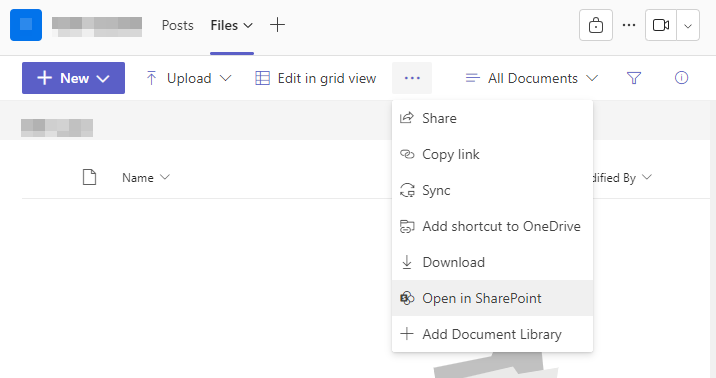Click the blurred channel name title

tap(97, 26)
